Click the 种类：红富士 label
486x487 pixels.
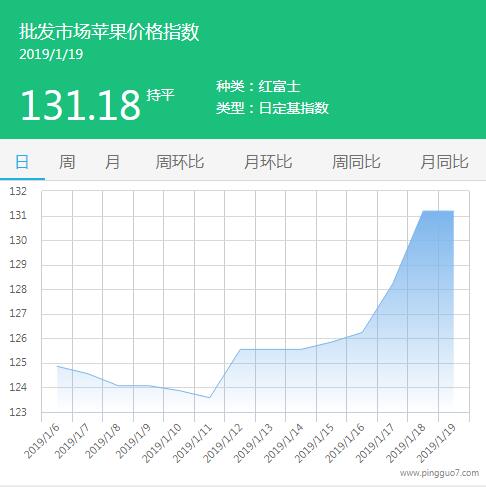pos(258,87)
